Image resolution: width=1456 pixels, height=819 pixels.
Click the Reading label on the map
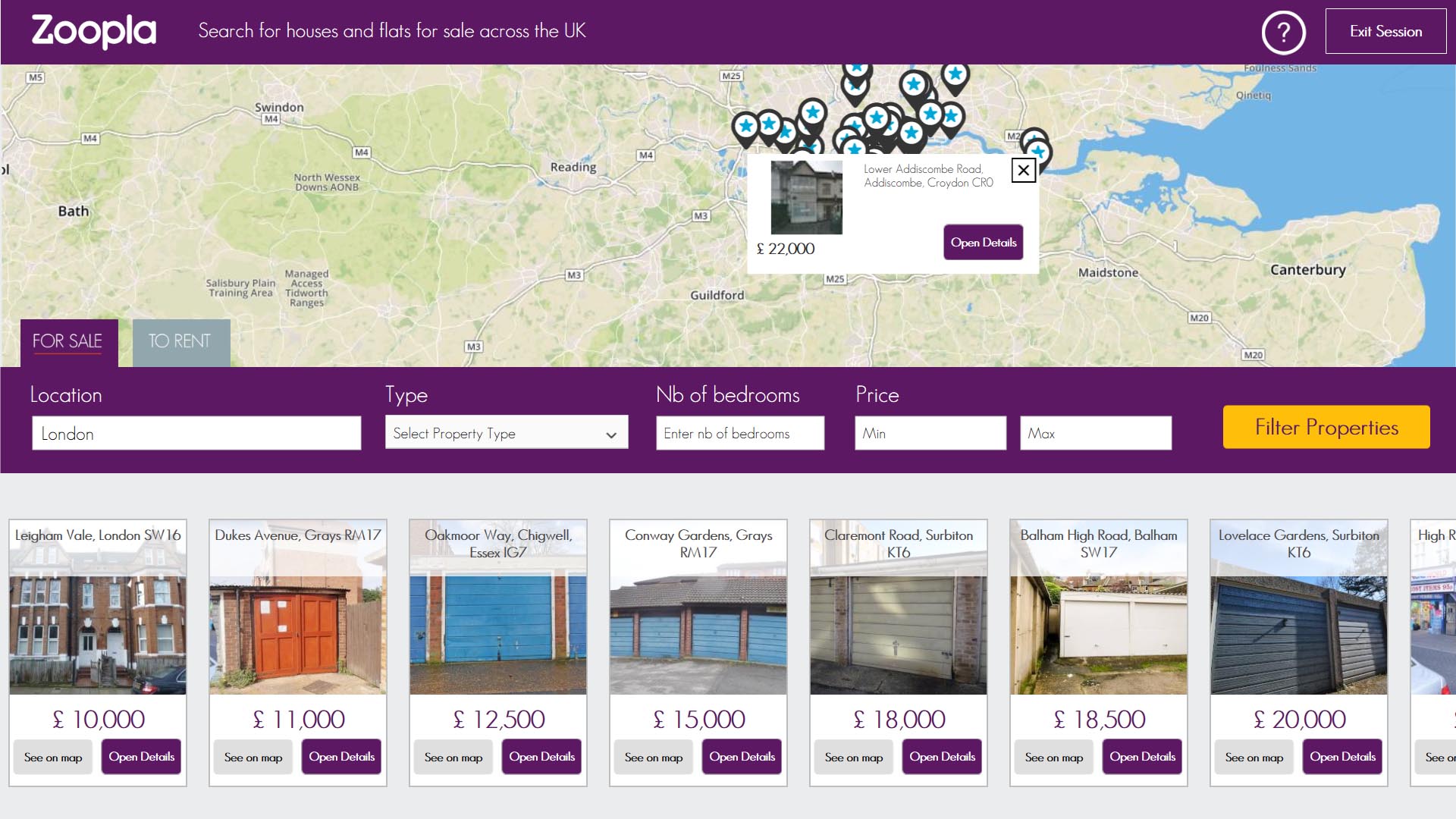click(573, 167)
